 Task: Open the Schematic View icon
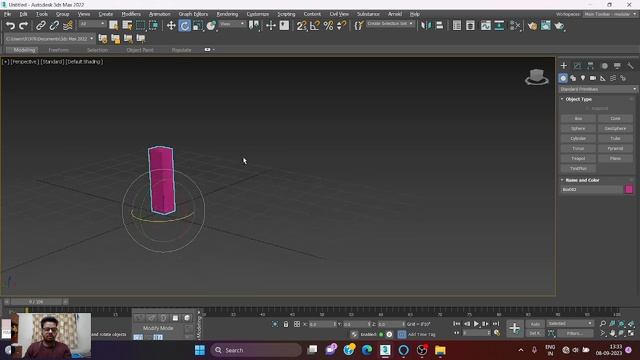click(x=499, y=26)
